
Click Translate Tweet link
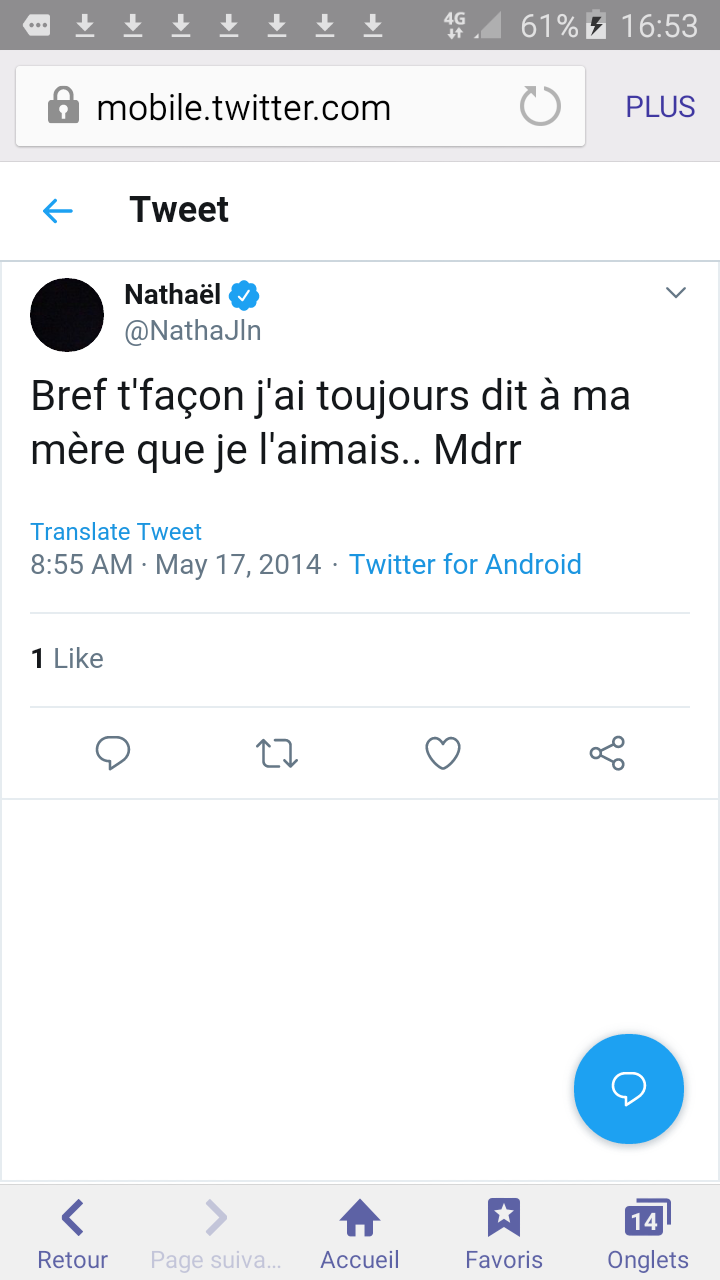tap(116, 532)
